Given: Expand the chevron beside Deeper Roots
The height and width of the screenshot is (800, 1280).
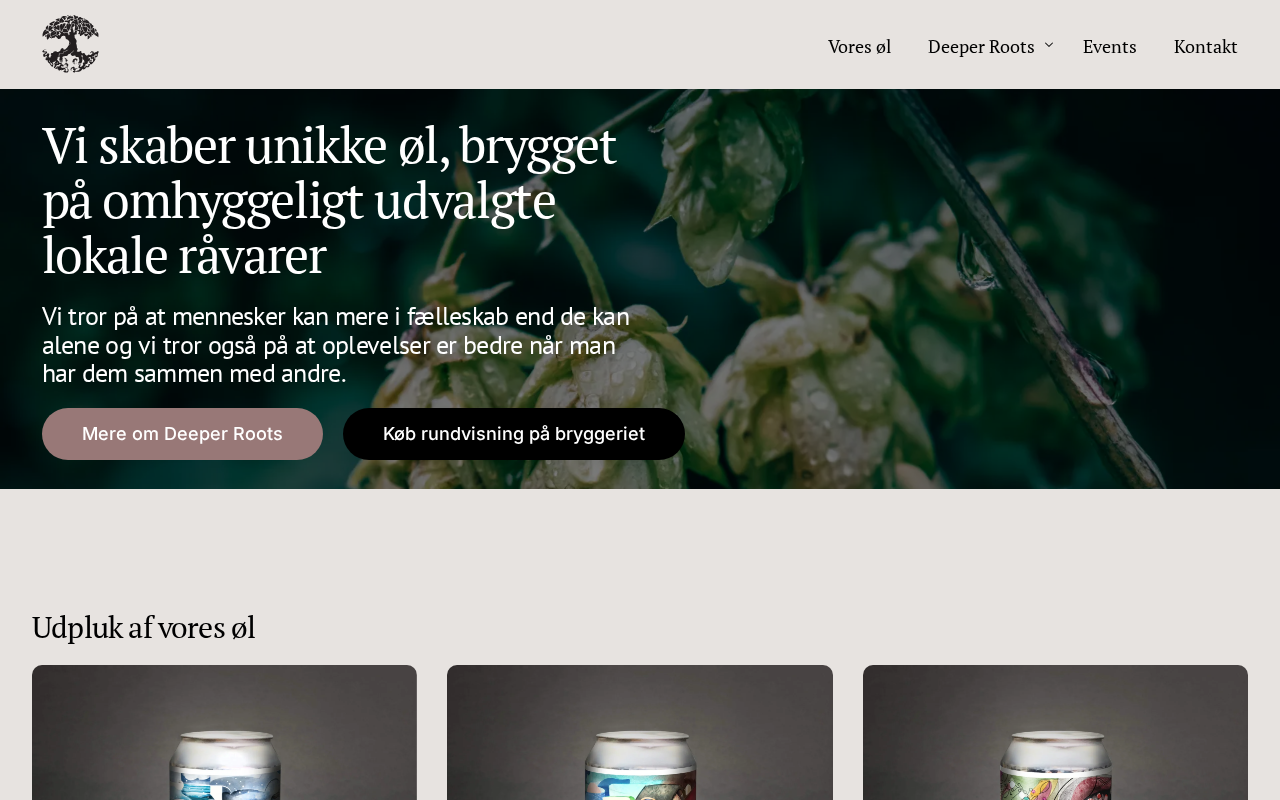Looking at the screenshot, I should click(x=1049, y=45).
